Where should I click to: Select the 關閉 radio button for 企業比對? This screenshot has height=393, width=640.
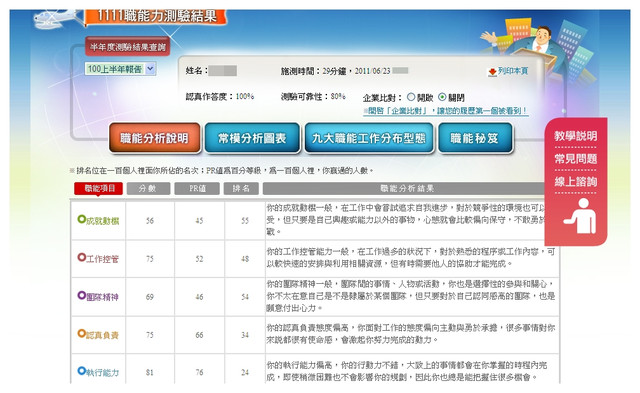[442, 97]
